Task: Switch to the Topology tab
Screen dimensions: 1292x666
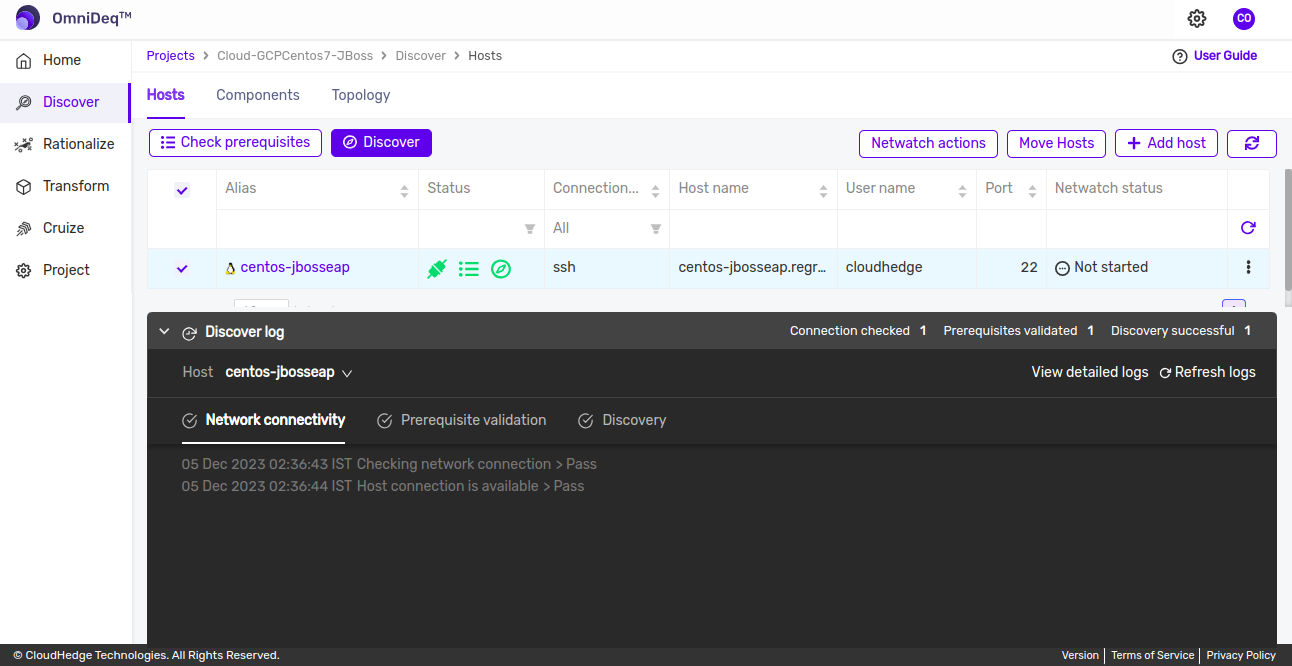Action: (x=361, y=95)
